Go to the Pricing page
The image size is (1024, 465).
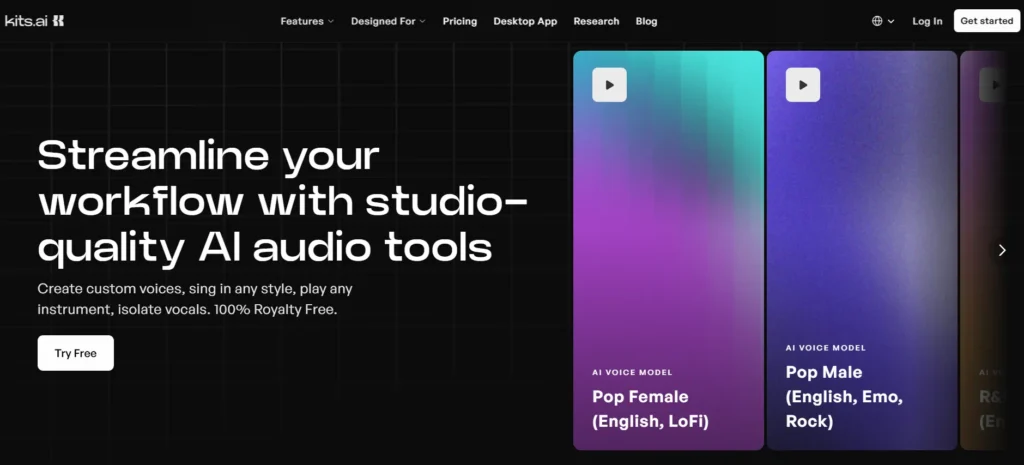pyautogui.click(x=460, y=21)
